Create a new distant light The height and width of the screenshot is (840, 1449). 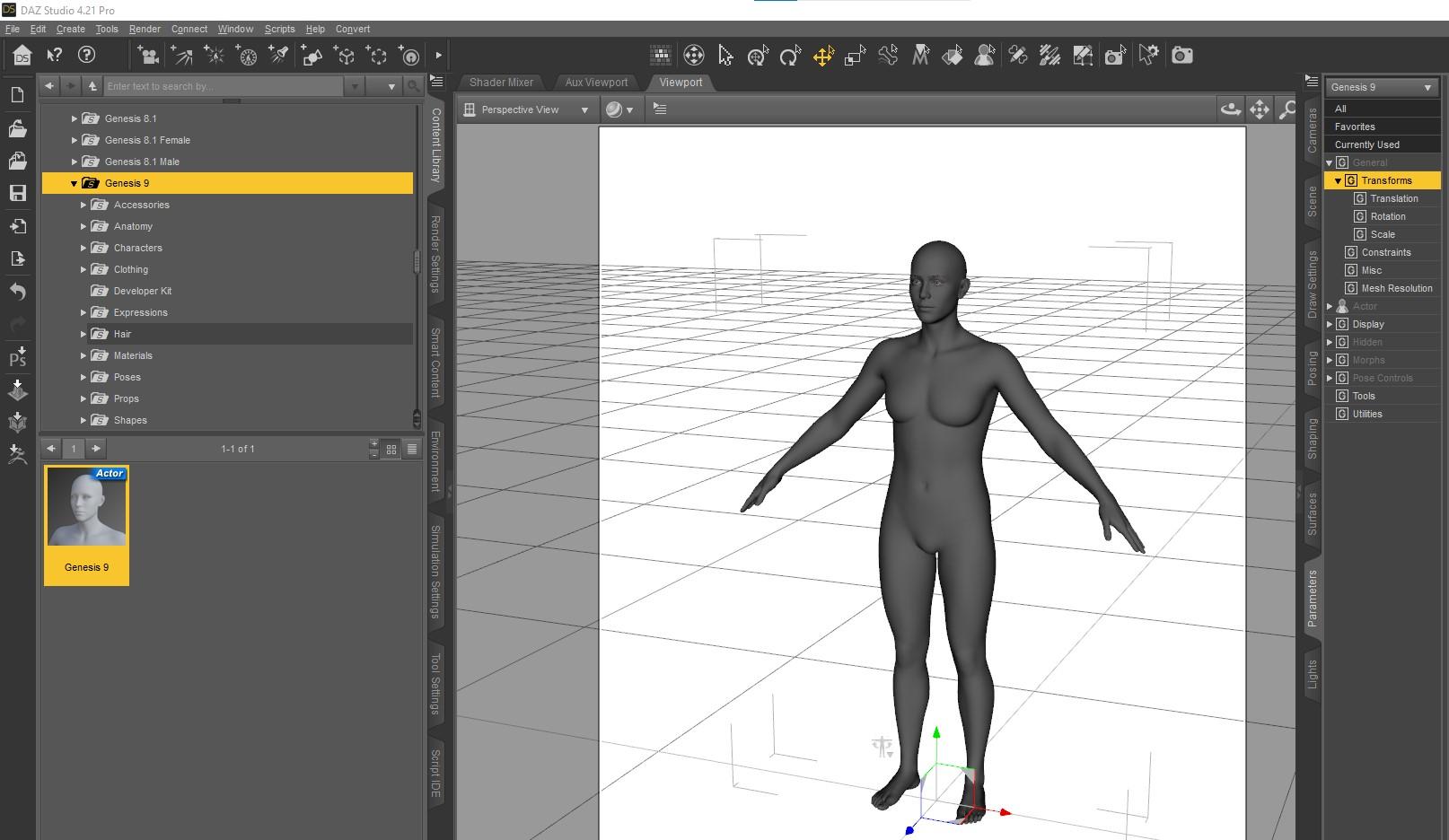(181, 56)
